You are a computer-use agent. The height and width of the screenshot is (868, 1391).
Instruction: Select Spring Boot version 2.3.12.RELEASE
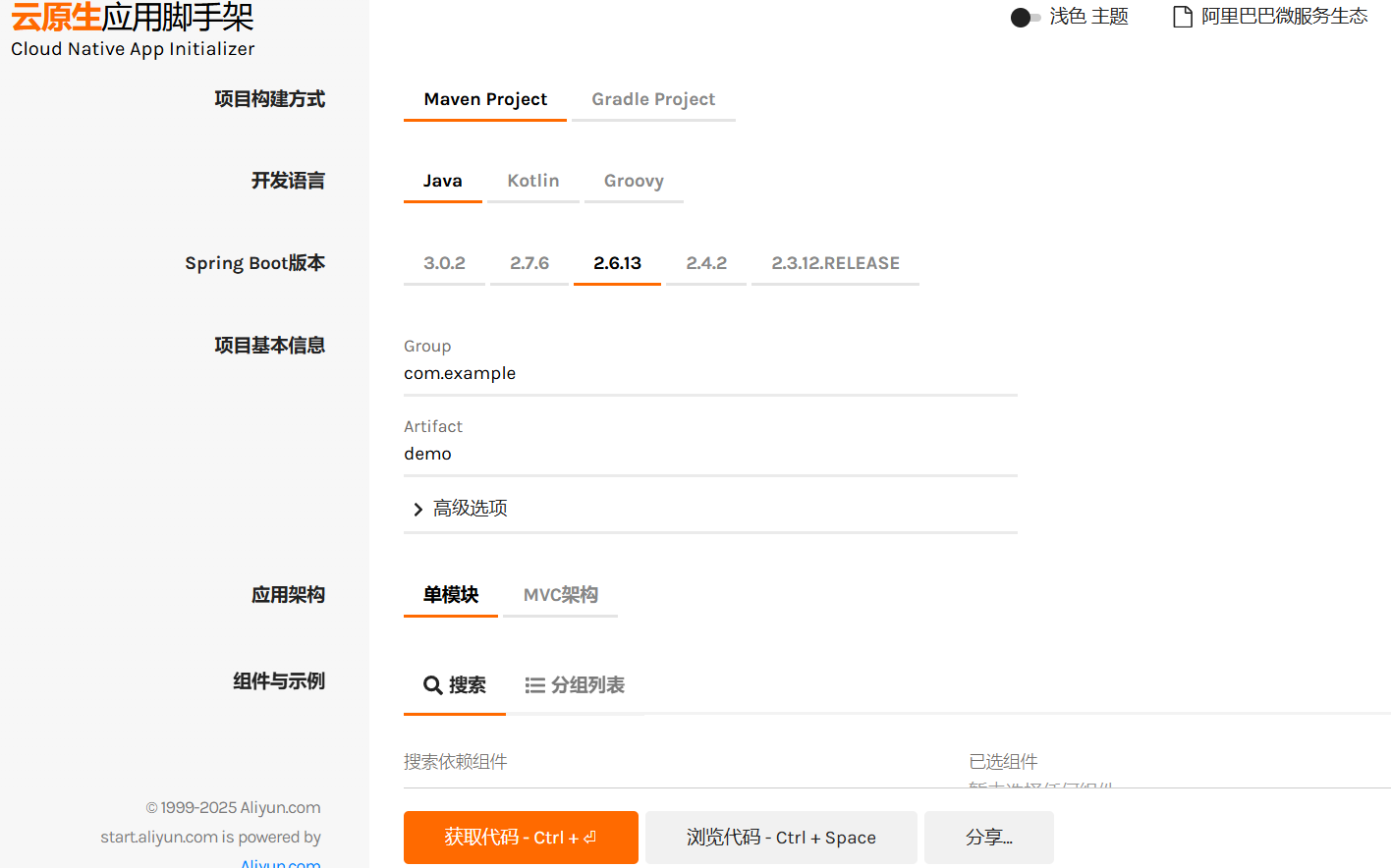point(835,263)
